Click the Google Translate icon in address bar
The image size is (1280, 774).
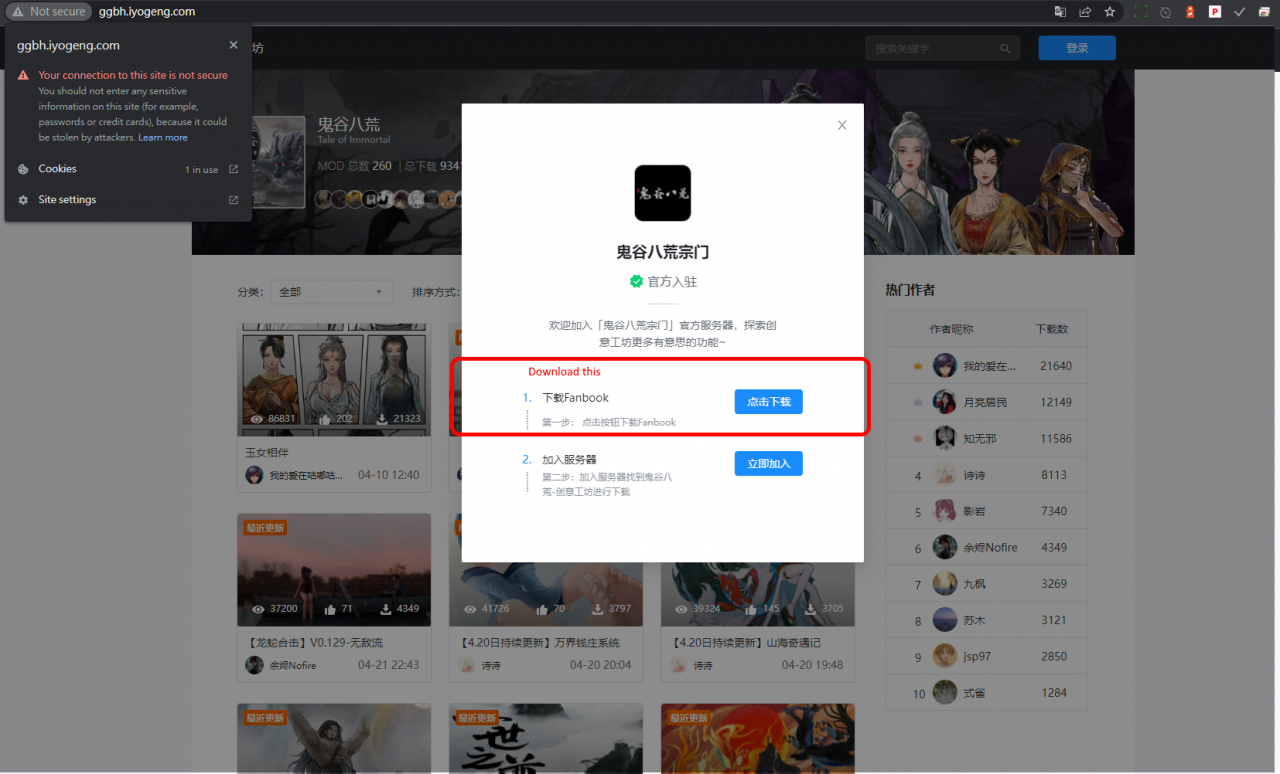1060,12
